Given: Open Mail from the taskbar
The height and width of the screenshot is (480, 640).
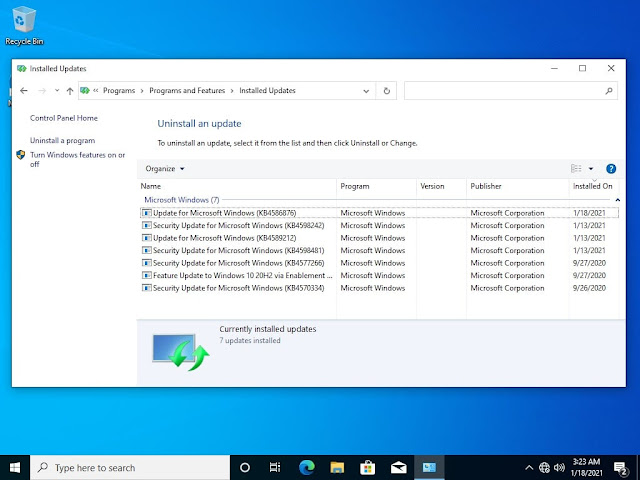Looking at the screenshot, I should click(x=398, y=468).
